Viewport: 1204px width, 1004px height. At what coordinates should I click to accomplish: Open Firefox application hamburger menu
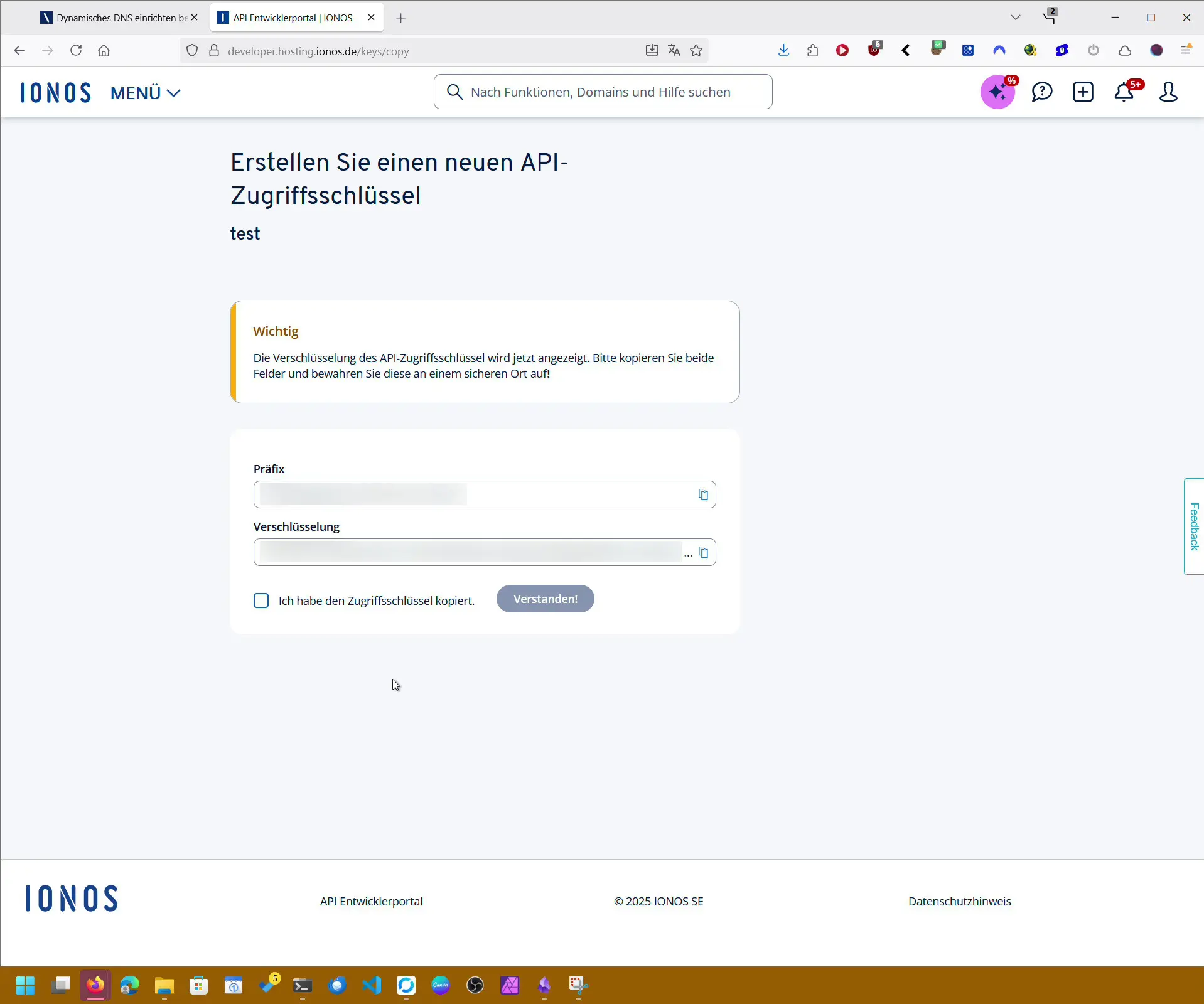point(1186,50)
